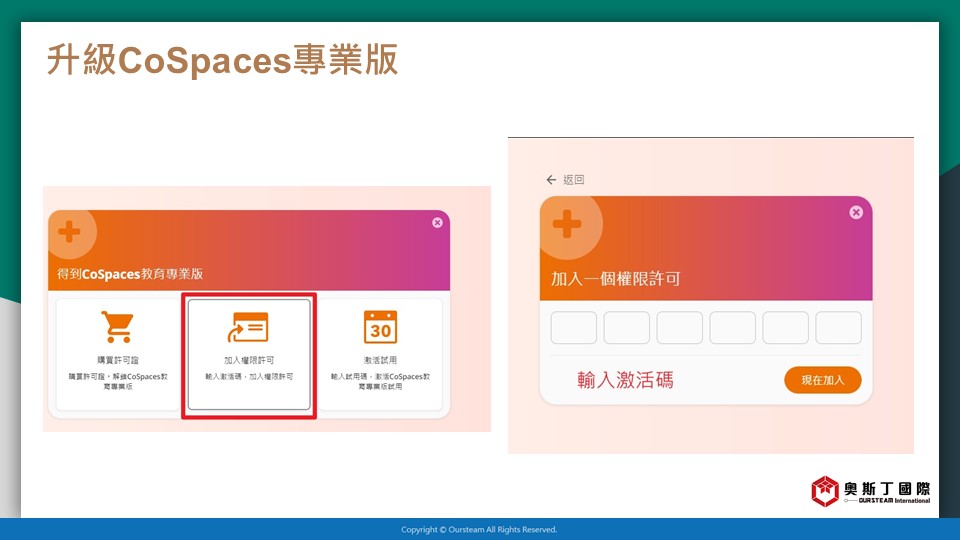This screenshot has height=540, width=960.
Task: Click the plus icon in 加入一個權限許可 header
Action: point(567,224)
